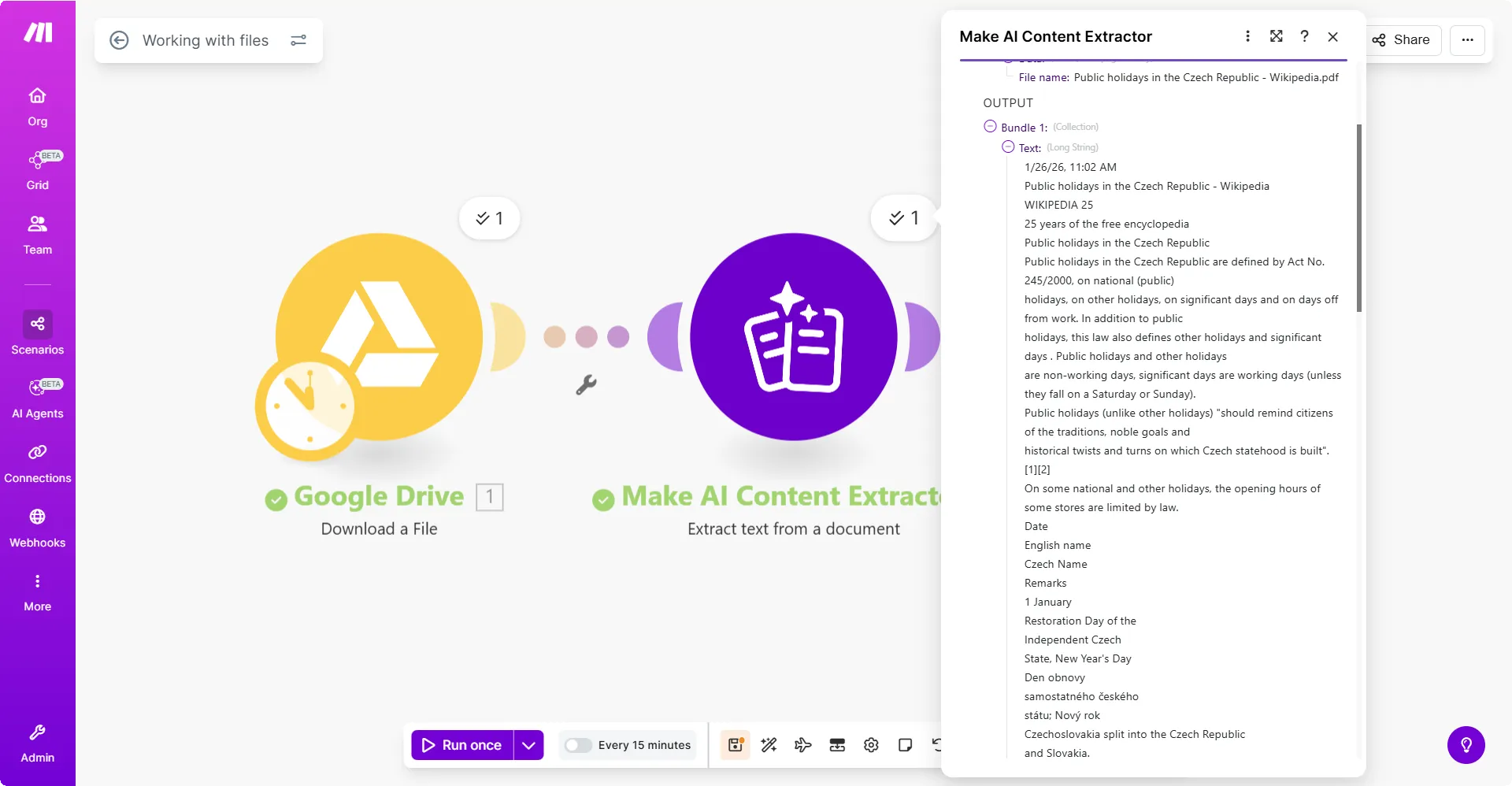
Task: Toggle the Every 15 minutes schedule switch
Action: 578,745
